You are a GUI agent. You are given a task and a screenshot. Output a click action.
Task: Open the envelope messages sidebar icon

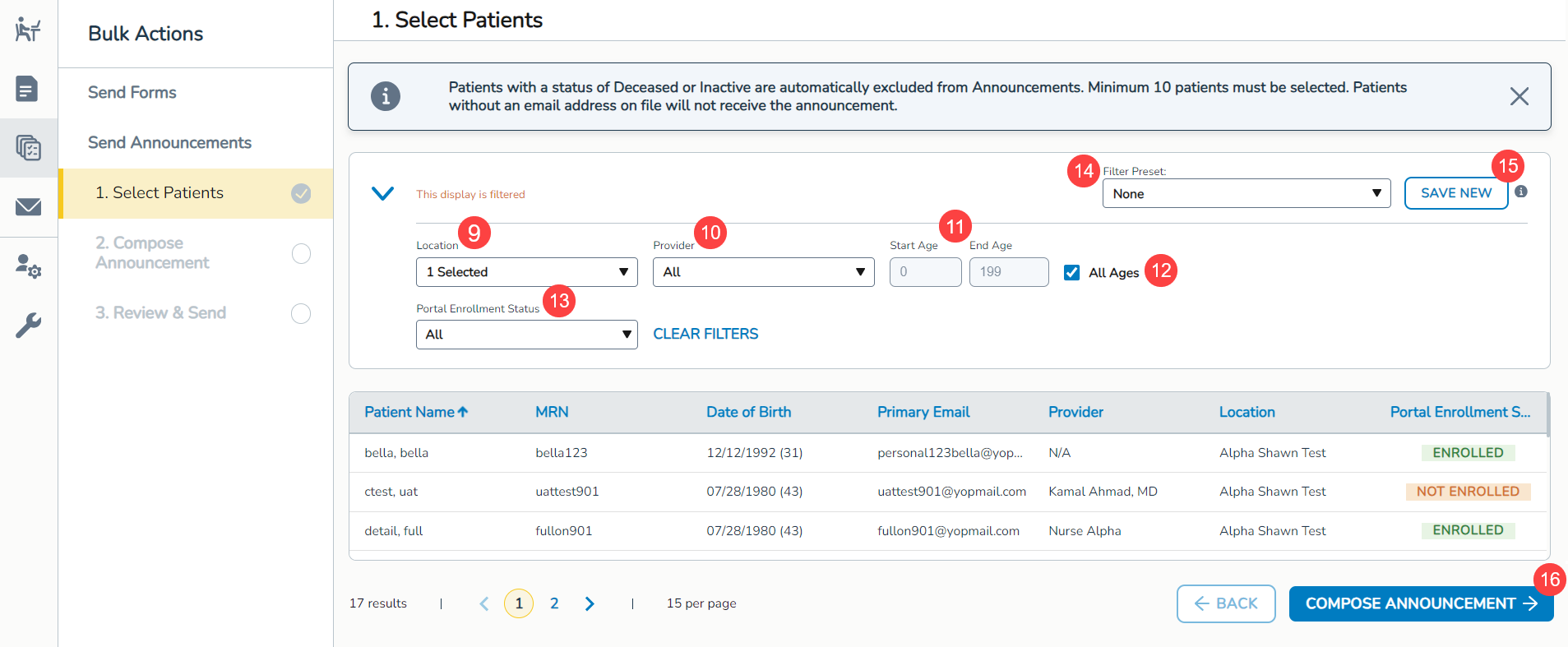(28, 206)
